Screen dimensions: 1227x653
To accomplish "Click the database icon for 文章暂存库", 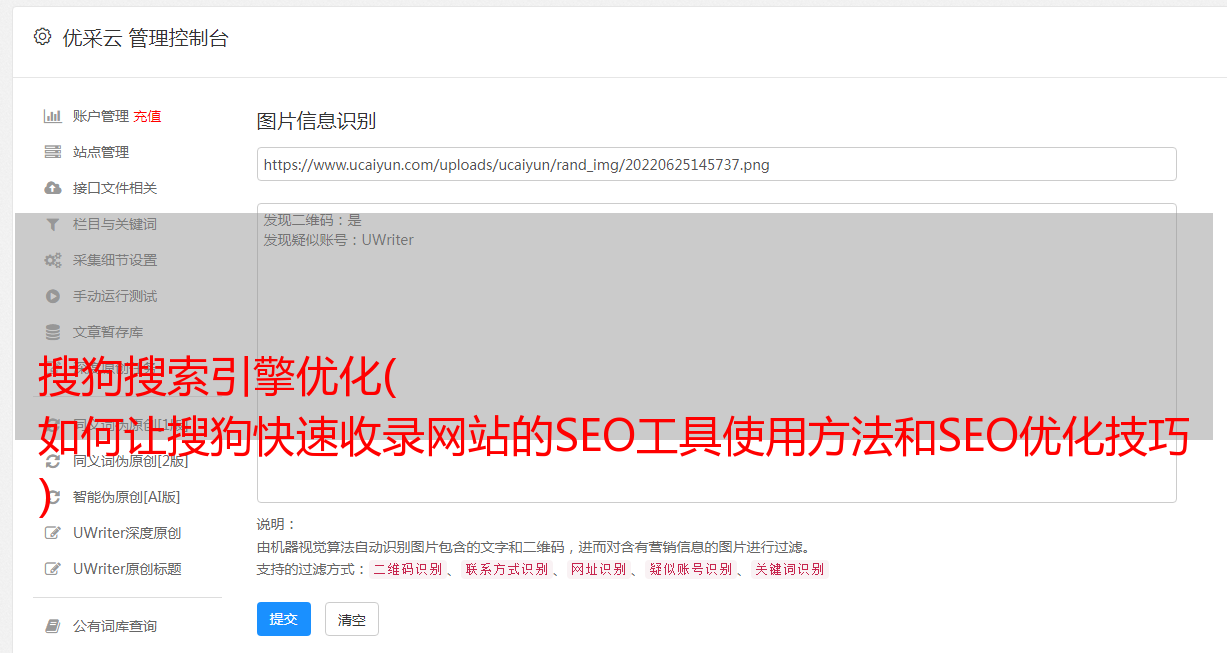I will (53, 332).
